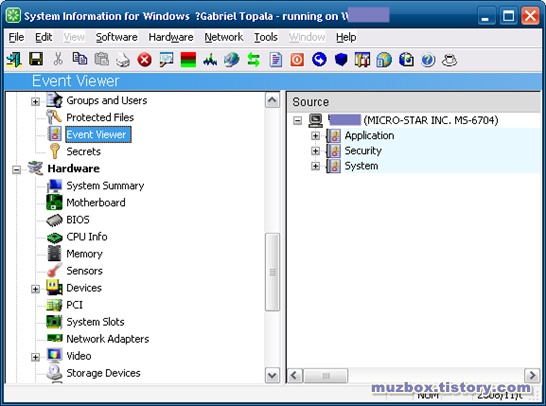
Task: Select Protected Files in the tree
Action: [x=100, y=117]
